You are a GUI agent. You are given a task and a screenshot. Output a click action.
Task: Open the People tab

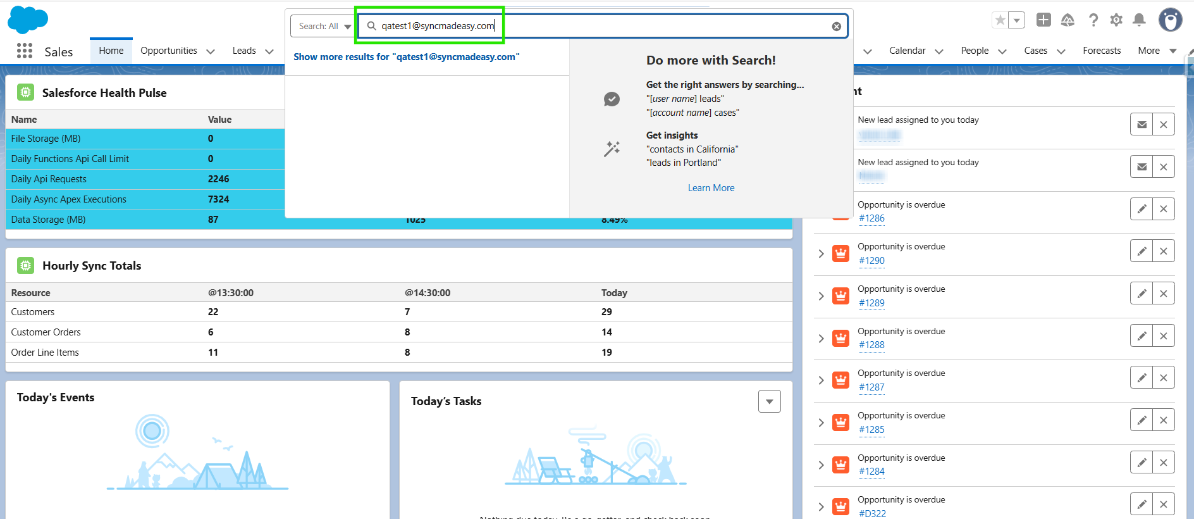(975, 51)
